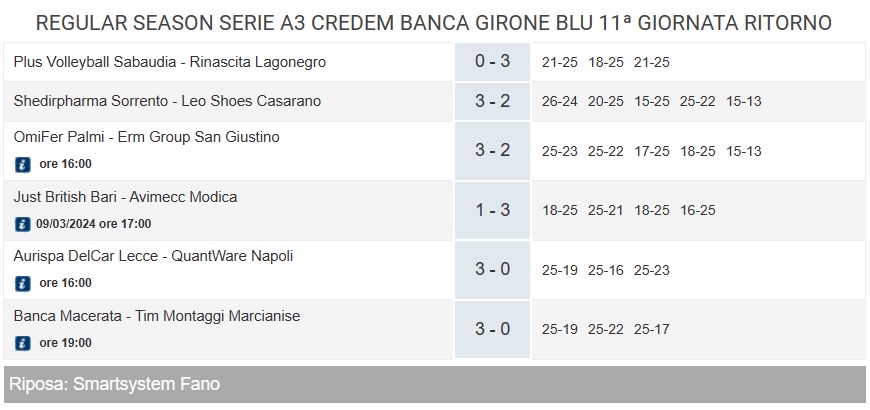The height and width of the screenshot is (410, 870).
Task: Click the 3 - 0 score of Lecce match
Action: (492, 270)
